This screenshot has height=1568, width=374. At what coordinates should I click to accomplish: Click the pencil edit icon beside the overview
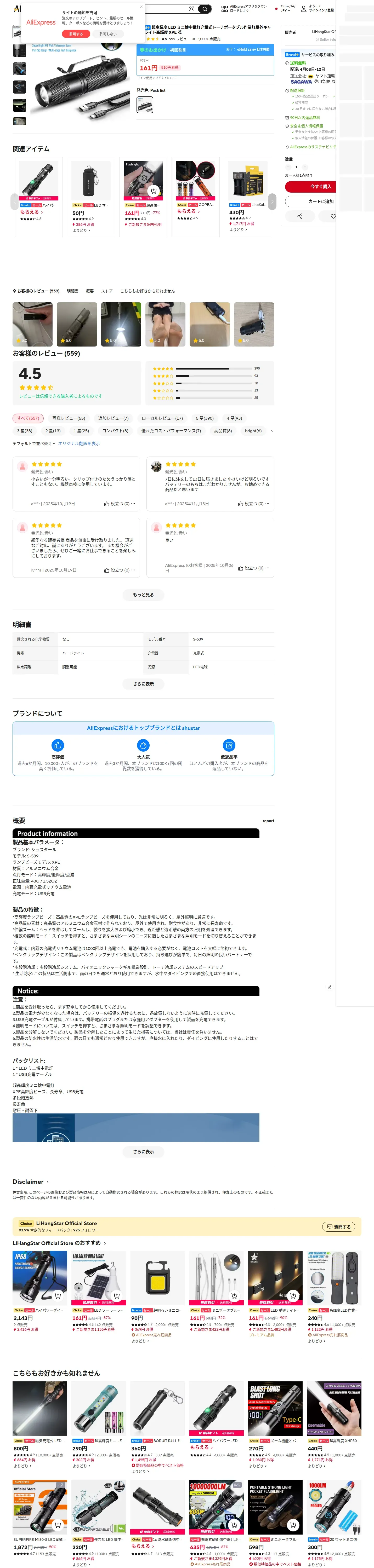(x=330, y=987)
